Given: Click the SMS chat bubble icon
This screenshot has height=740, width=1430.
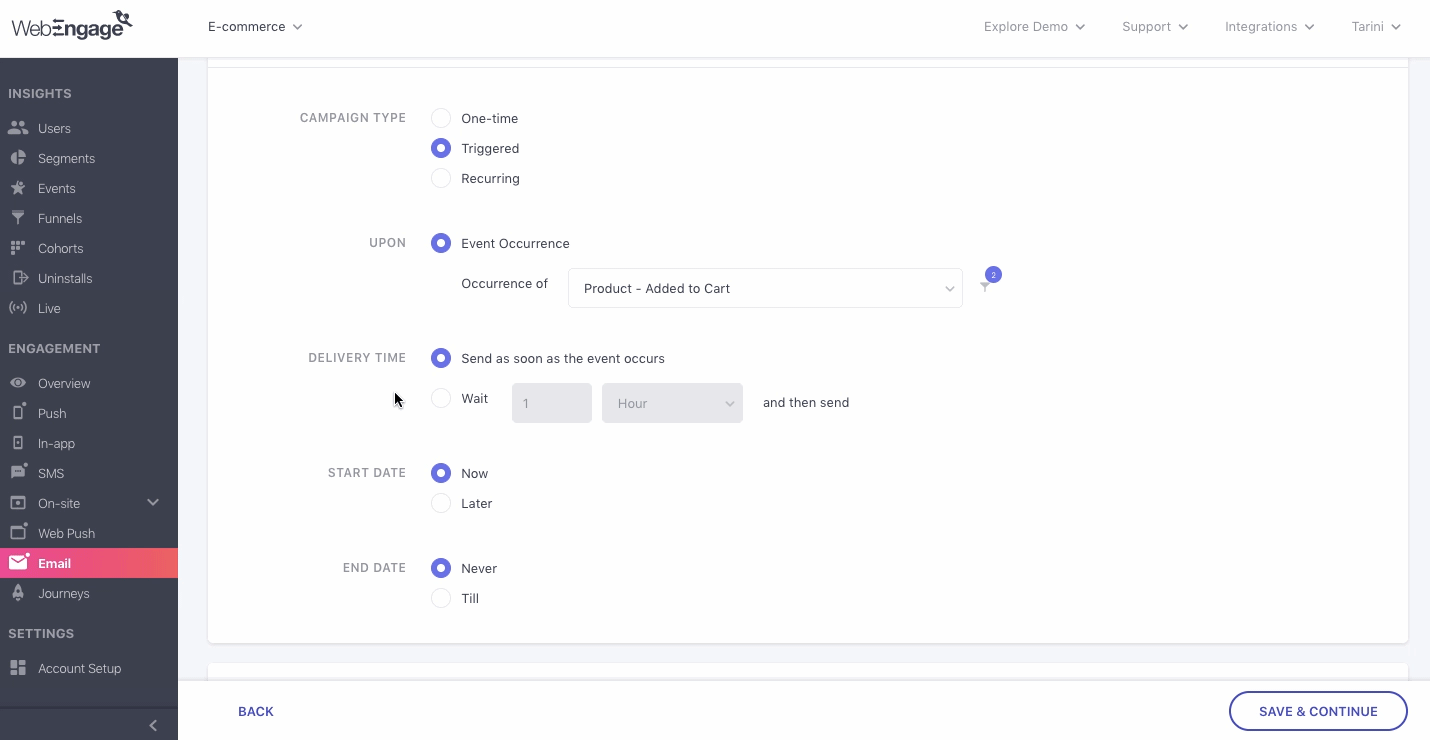Looking at the screenshot, I should coord(18,472).
